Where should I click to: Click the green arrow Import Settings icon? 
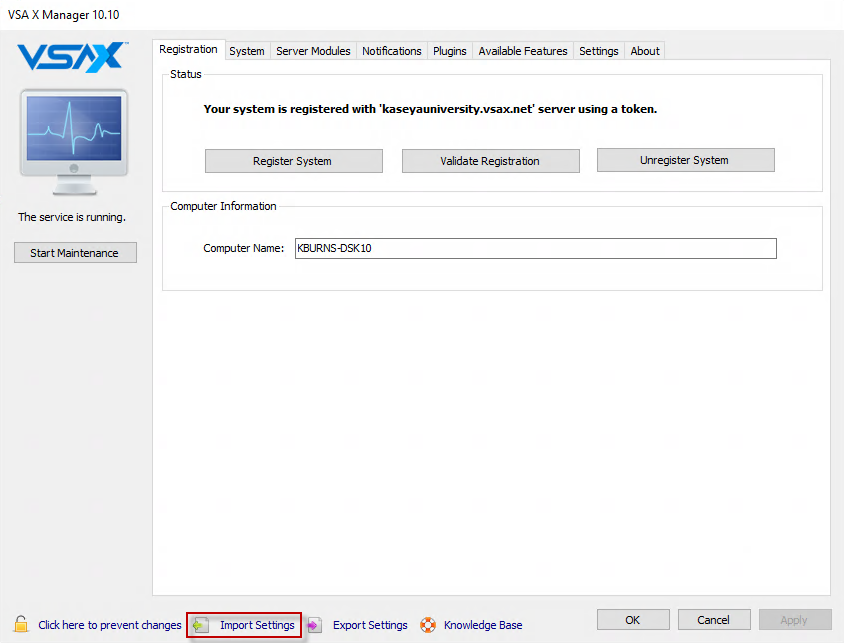coord(201,625)
